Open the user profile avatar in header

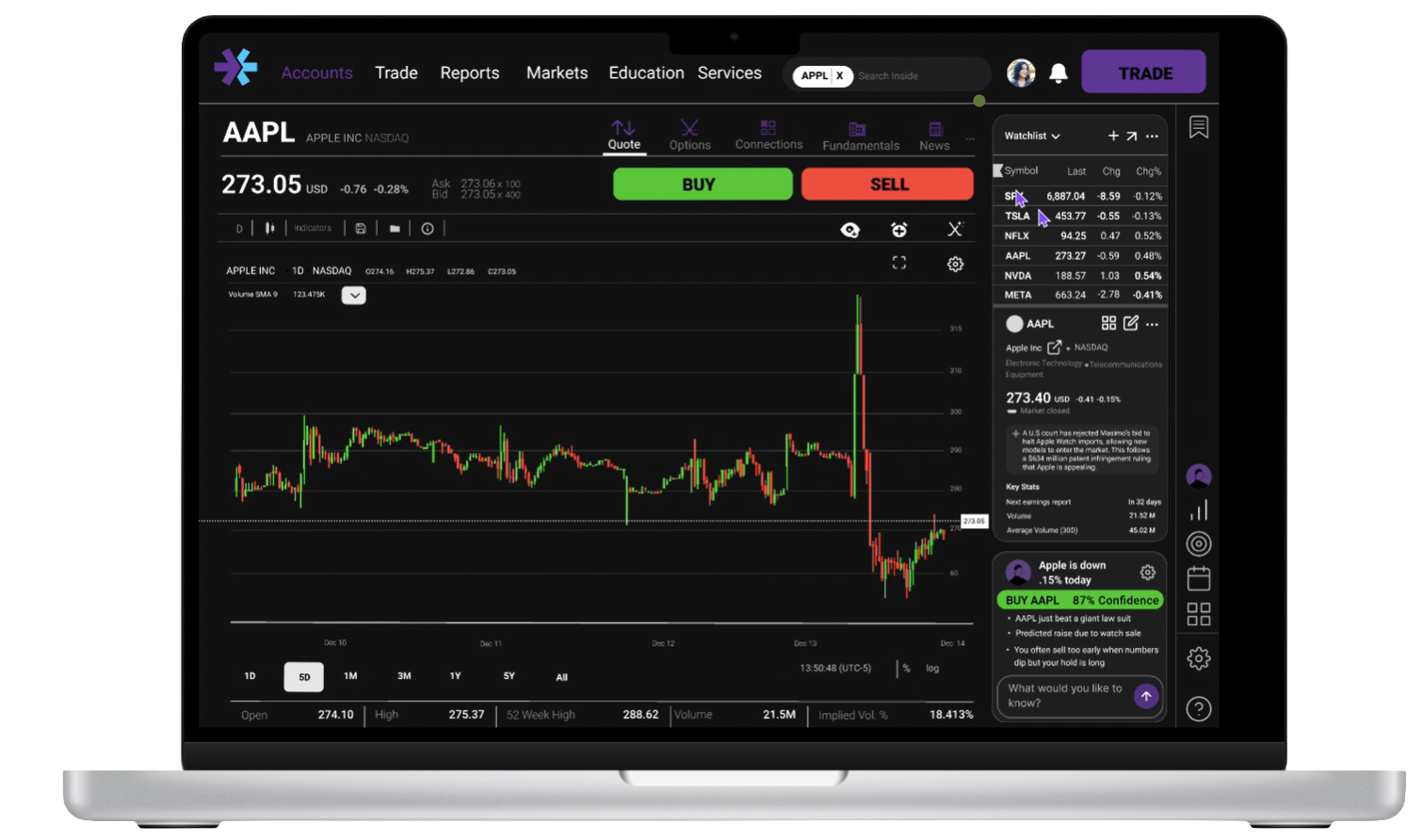click(1021, 73)
